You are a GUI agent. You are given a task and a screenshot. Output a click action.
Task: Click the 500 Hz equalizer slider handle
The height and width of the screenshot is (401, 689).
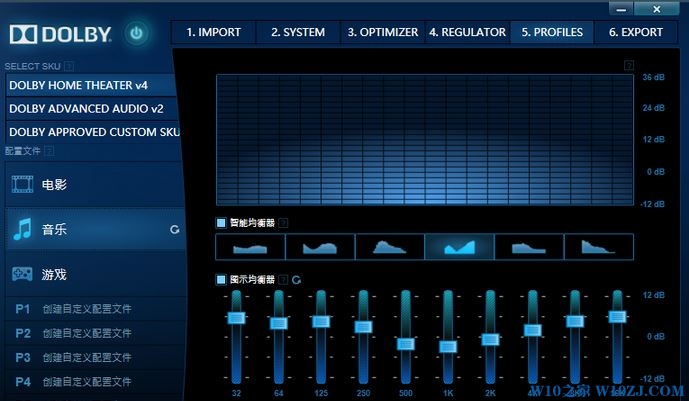tap(406, 343)
